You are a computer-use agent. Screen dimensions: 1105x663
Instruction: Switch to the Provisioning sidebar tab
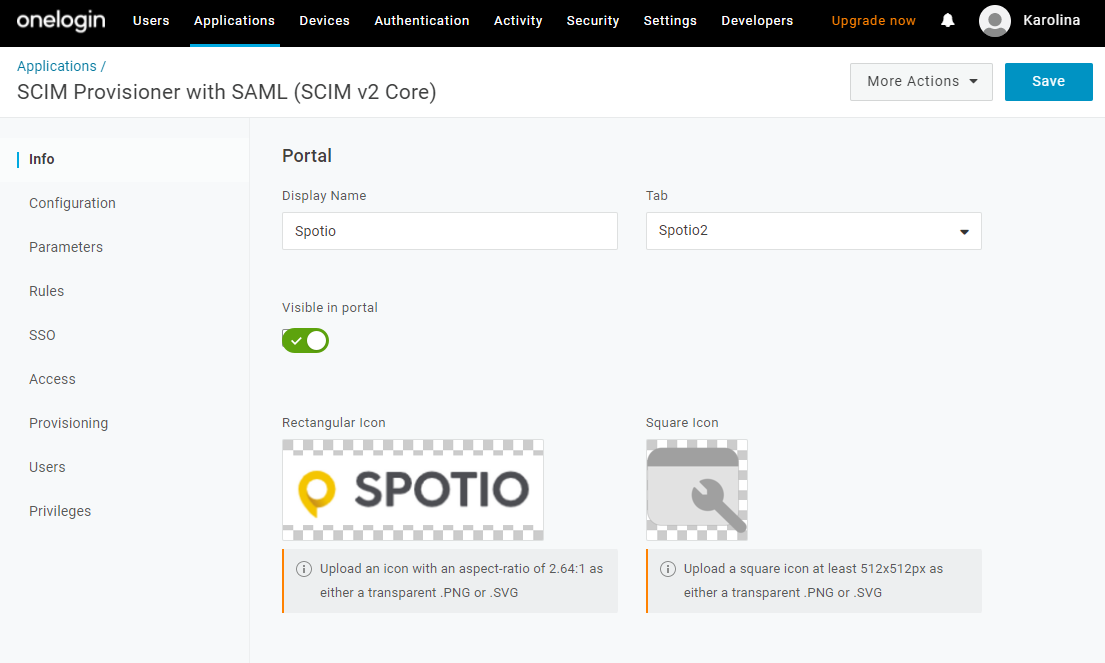point(68,423)
